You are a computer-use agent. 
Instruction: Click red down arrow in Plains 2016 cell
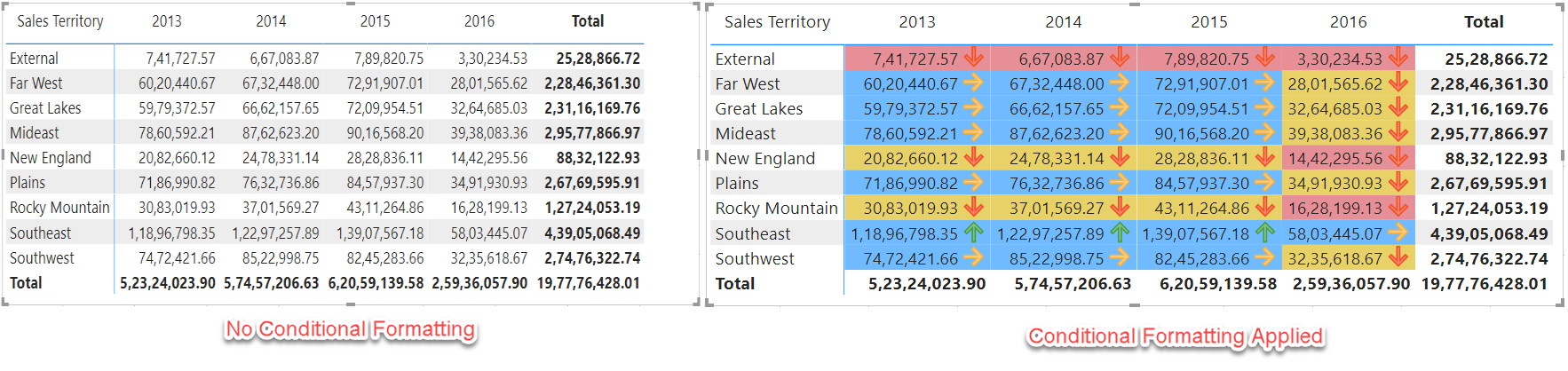pos(1398,184)
